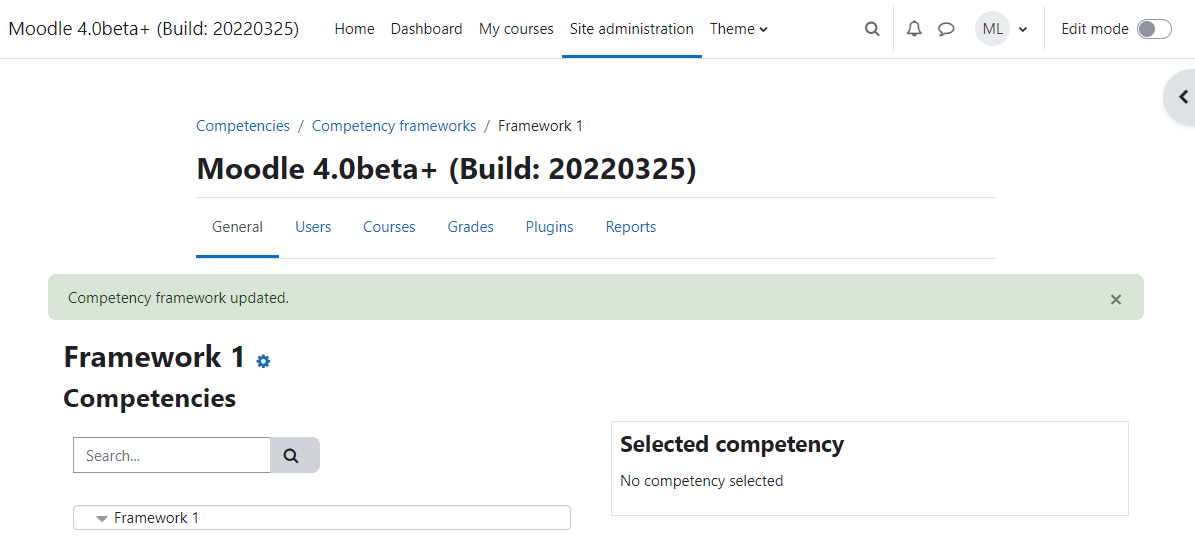Toggle the Edit mode switch
The image size is (1195, 545).
tap(1154, 29)
